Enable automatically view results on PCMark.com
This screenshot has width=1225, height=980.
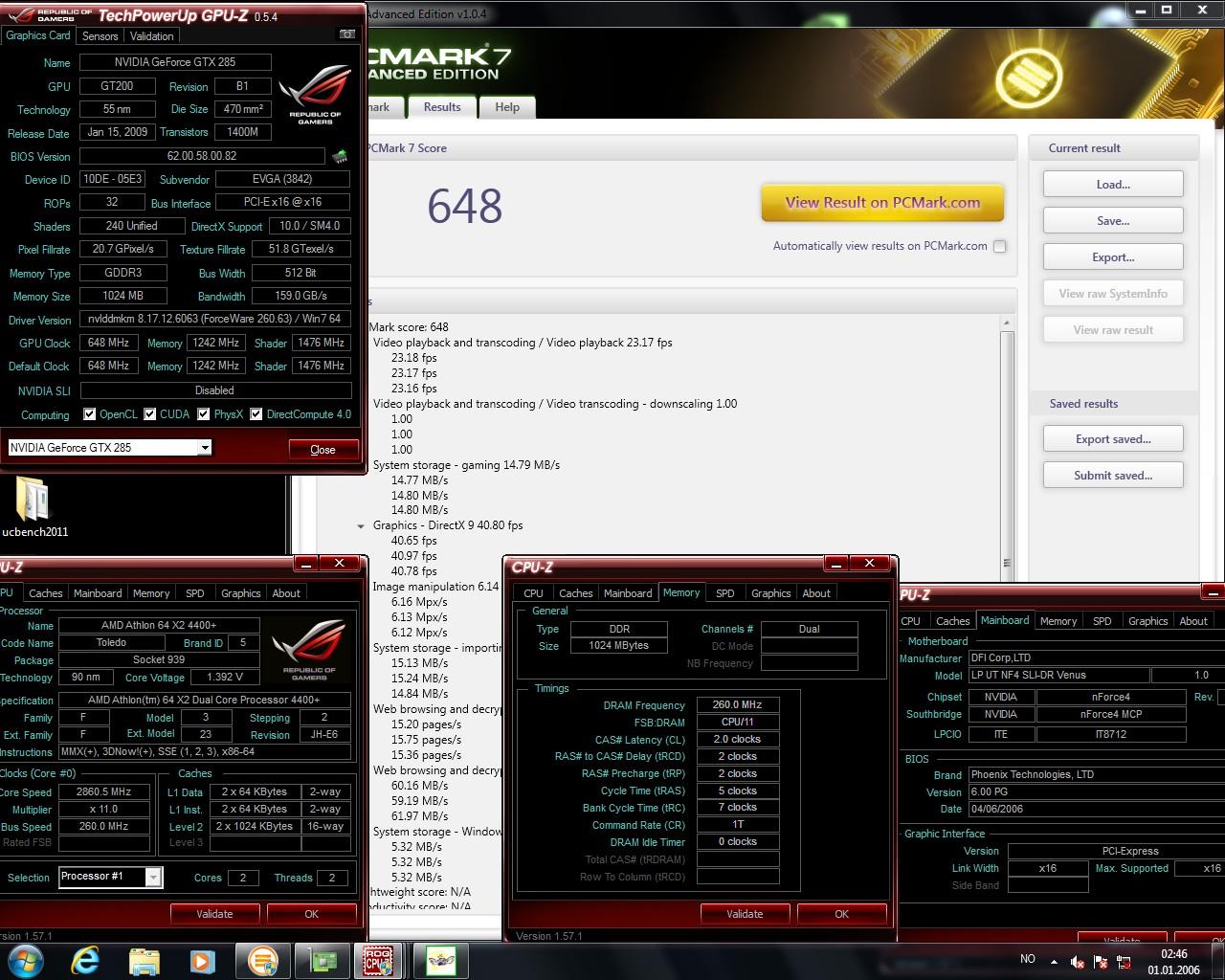click(x=999, y=246)
